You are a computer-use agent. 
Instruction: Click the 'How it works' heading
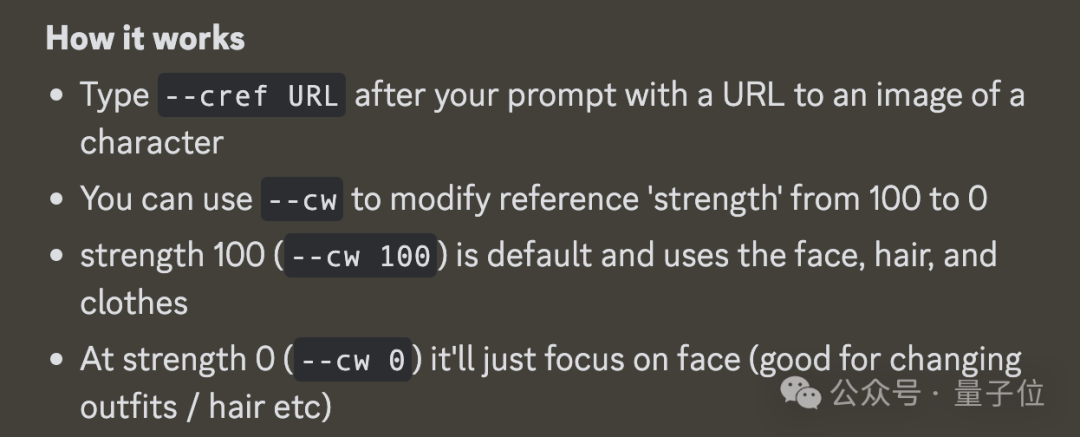tap(145, 38)
